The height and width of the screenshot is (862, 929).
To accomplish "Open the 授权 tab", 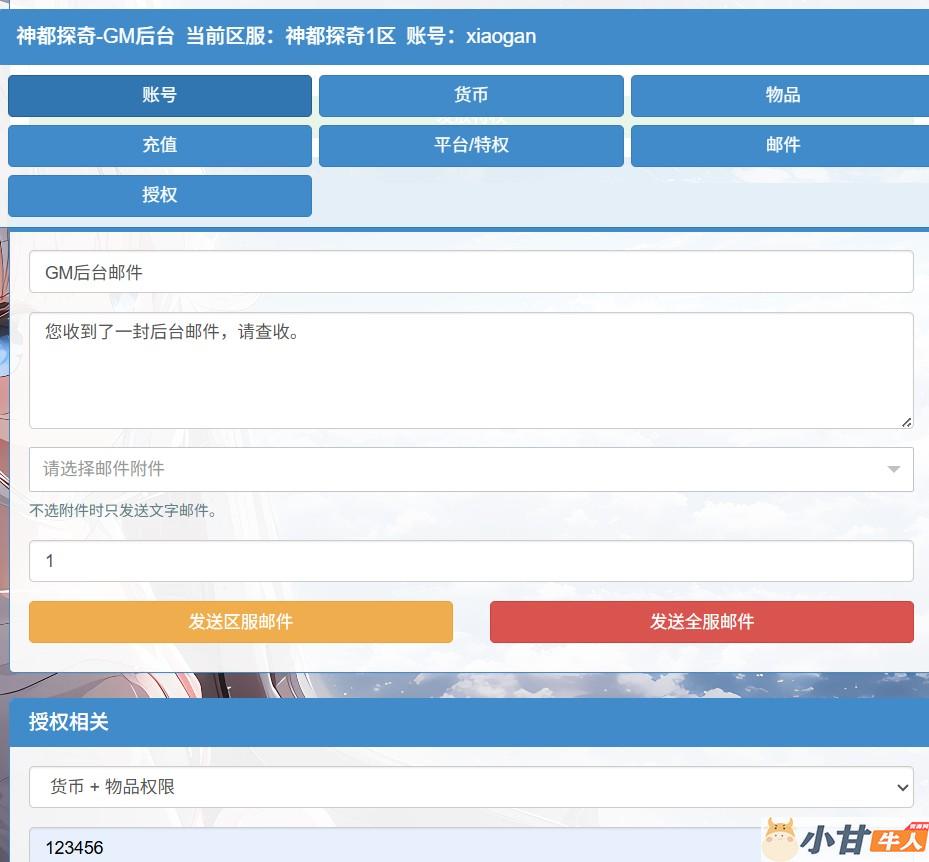I will point(159,196).
